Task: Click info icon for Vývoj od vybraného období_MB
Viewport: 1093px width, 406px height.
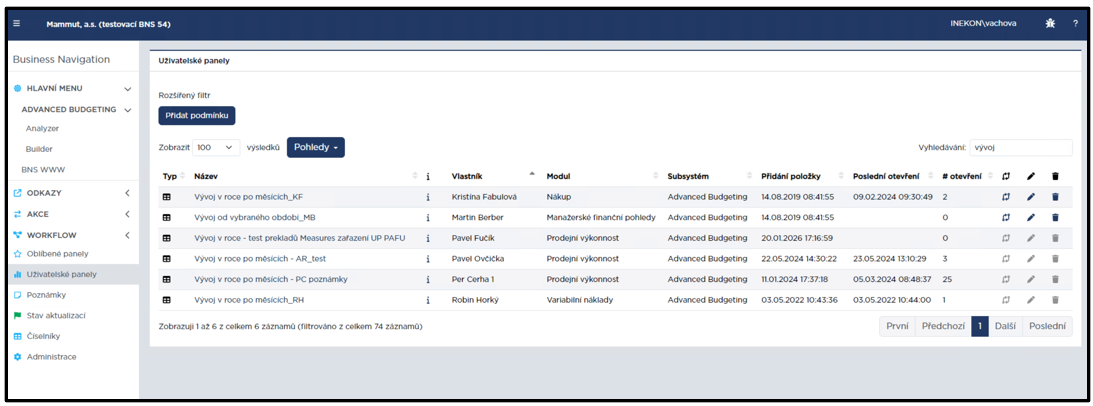Action: coord(428,218)
